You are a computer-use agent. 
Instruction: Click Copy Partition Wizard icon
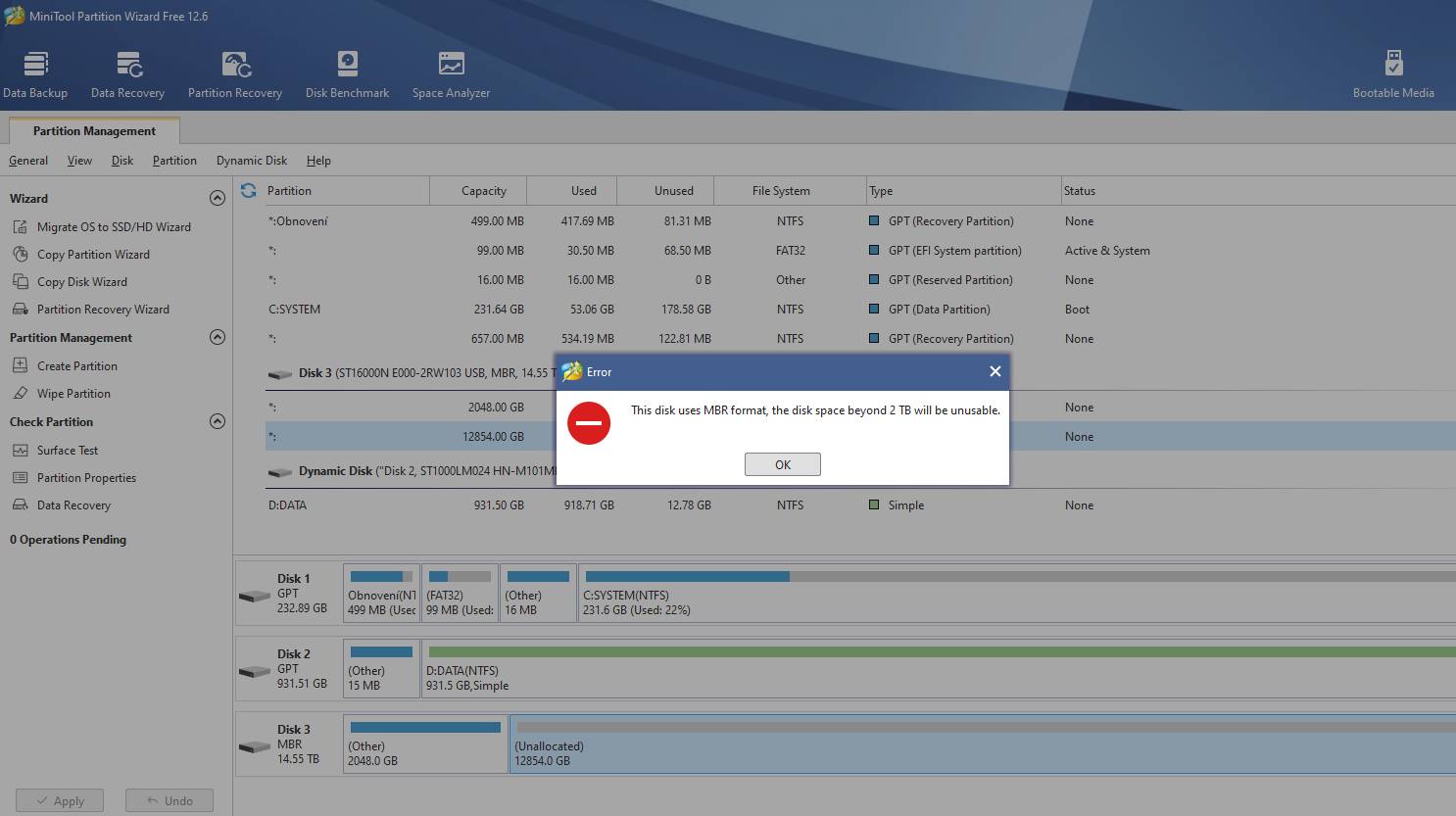20,255
